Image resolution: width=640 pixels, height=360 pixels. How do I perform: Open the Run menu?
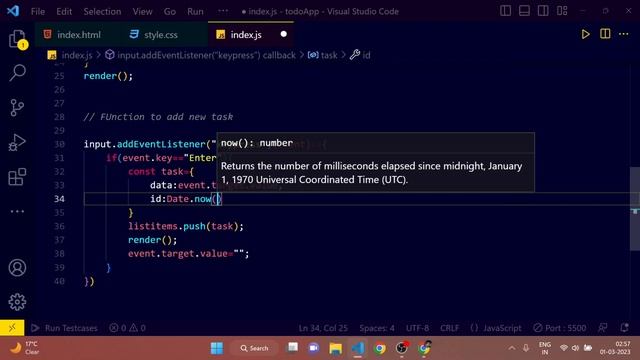(x=195, y=11)
